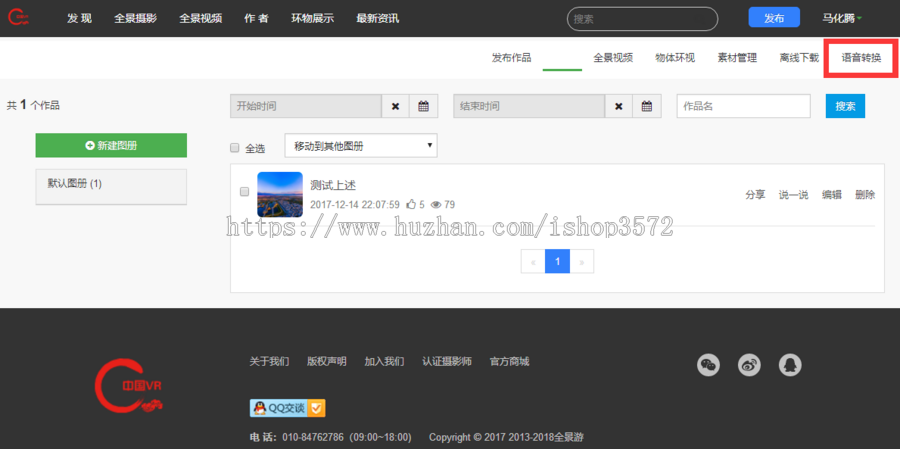The height and width of the screenshot is (449, 900).
Task: Click the blue 发布 button
Action: click(774, 18)
